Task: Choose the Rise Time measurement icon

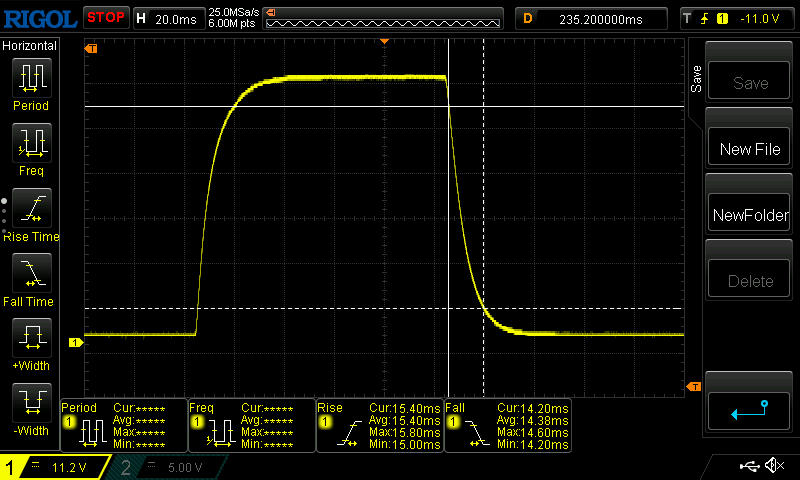Action: [x=30, y=210]
